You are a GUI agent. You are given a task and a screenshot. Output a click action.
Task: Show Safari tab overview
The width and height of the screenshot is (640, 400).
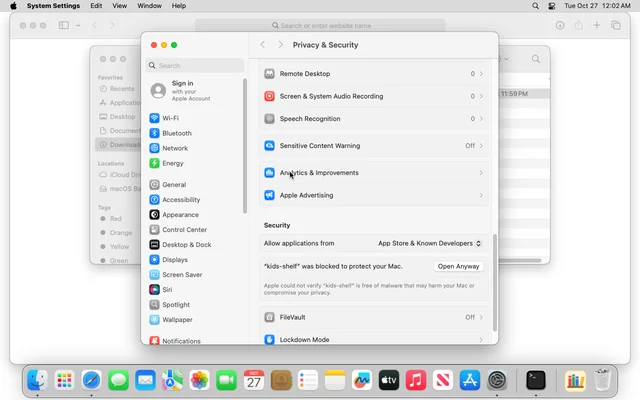point(616,25)
